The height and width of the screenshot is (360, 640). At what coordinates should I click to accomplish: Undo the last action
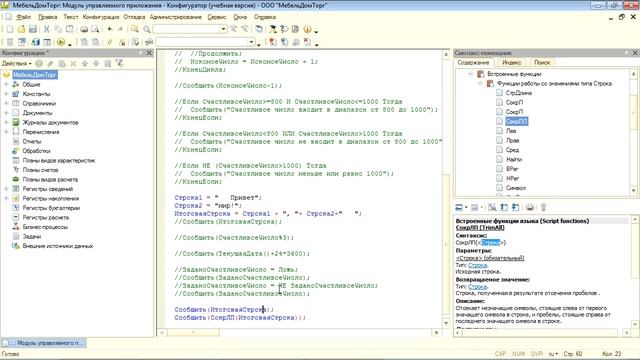pyautogui.click(x=109, y=29)
